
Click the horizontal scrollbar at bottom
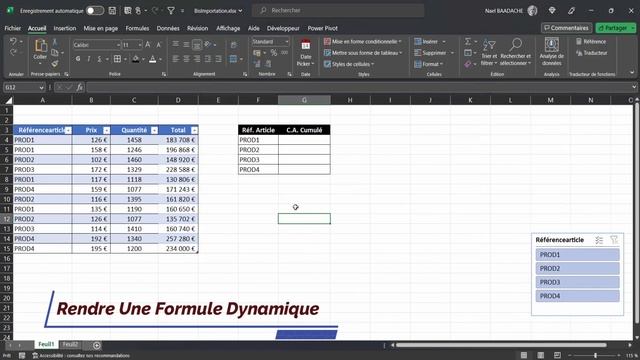point(500,345)
